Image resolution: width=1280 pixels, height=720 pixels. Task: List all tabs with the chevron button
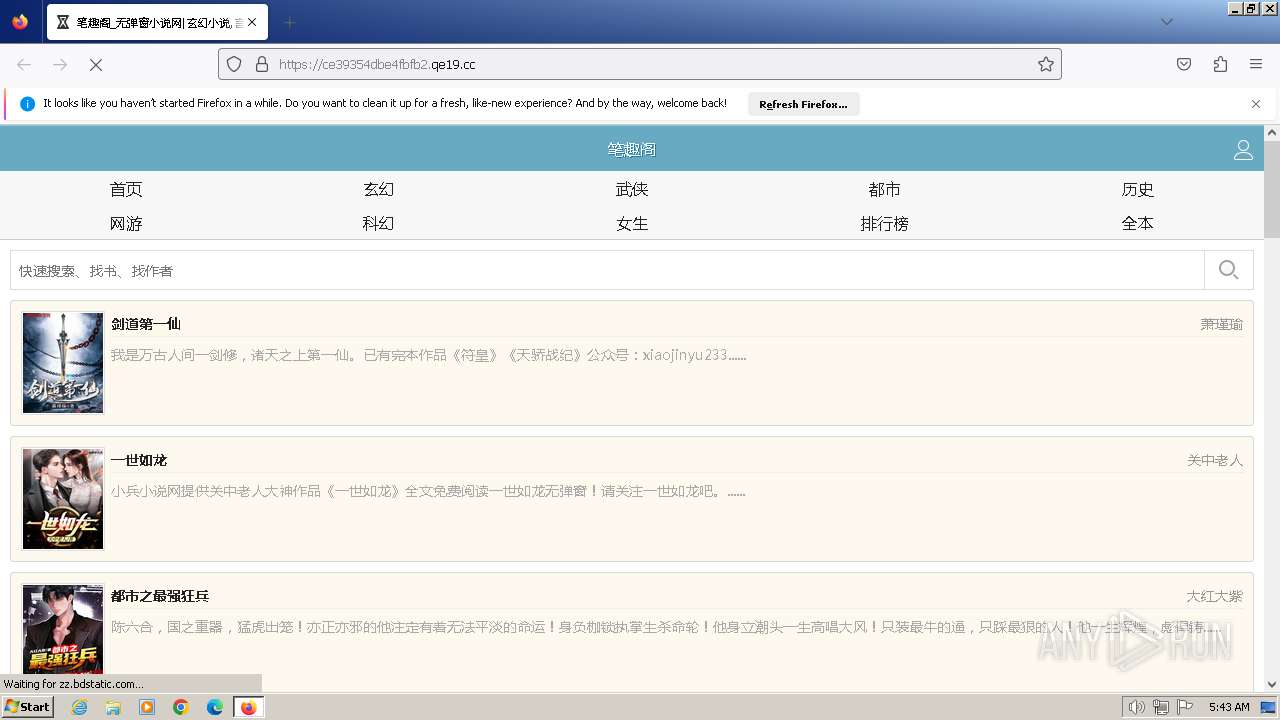1167,22
